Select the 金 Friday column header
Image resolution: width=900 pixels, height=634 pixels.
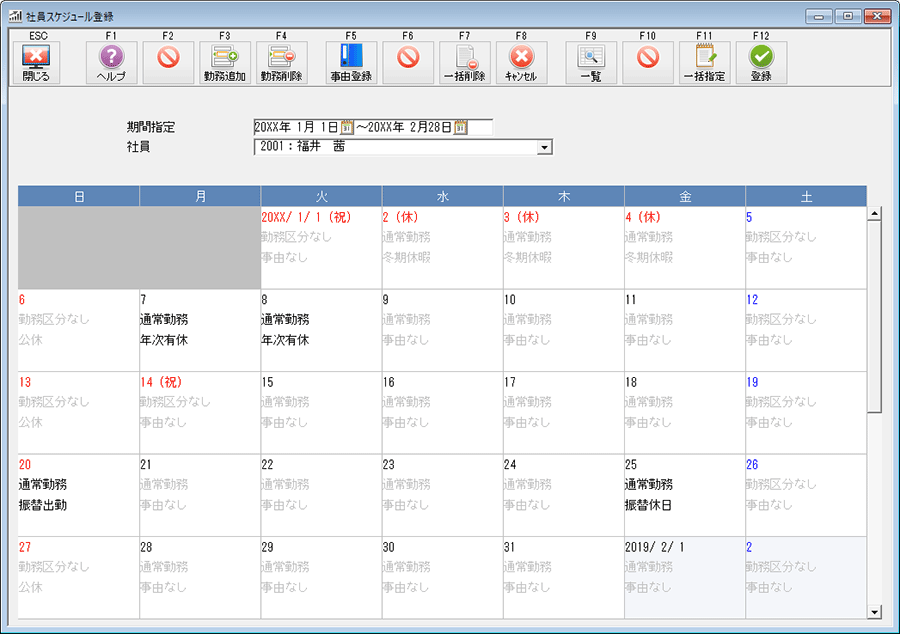[685, 196]
